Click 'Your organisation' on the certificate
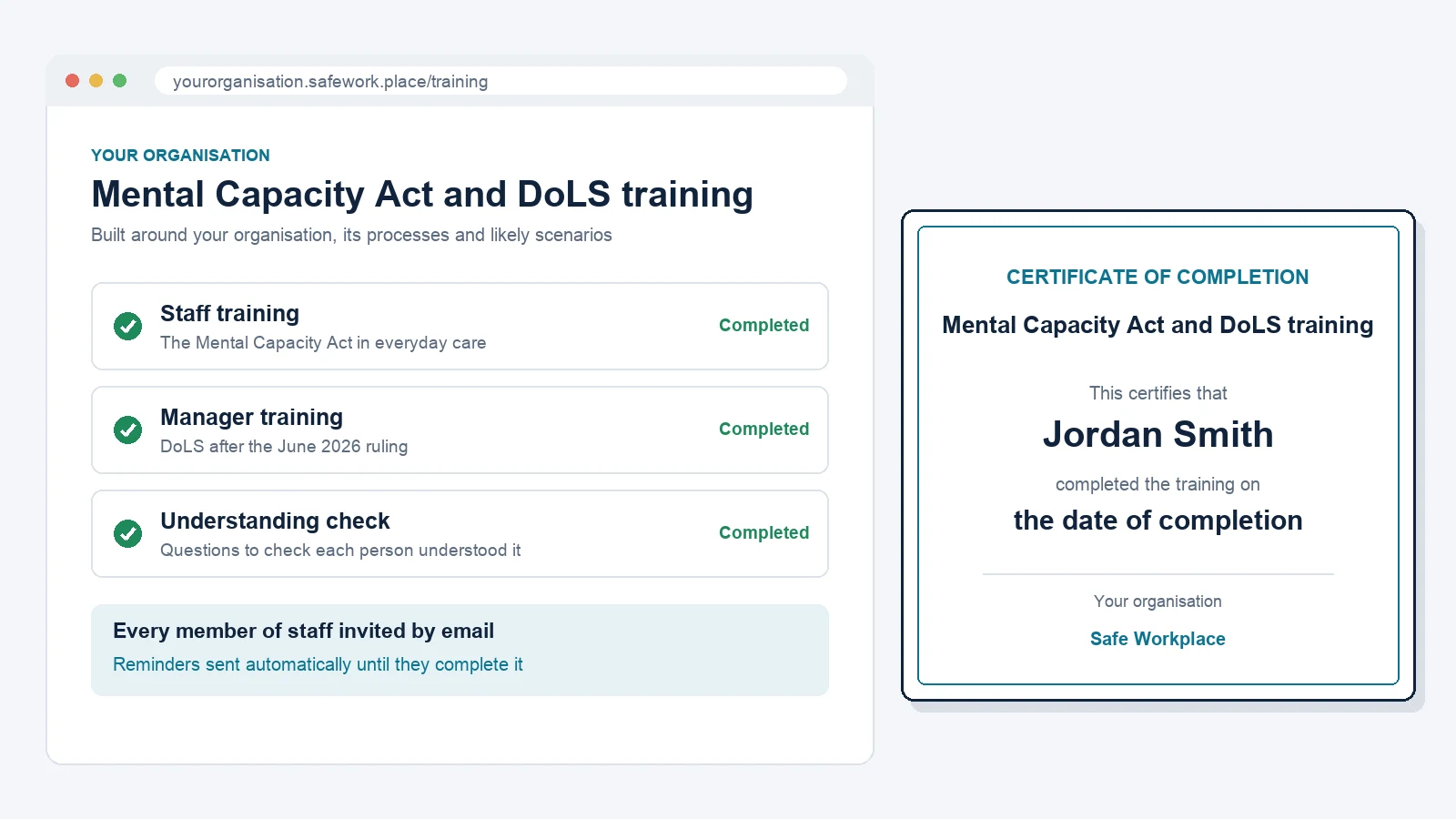This screenshot has height=819, width=1456. [1158, 602]
